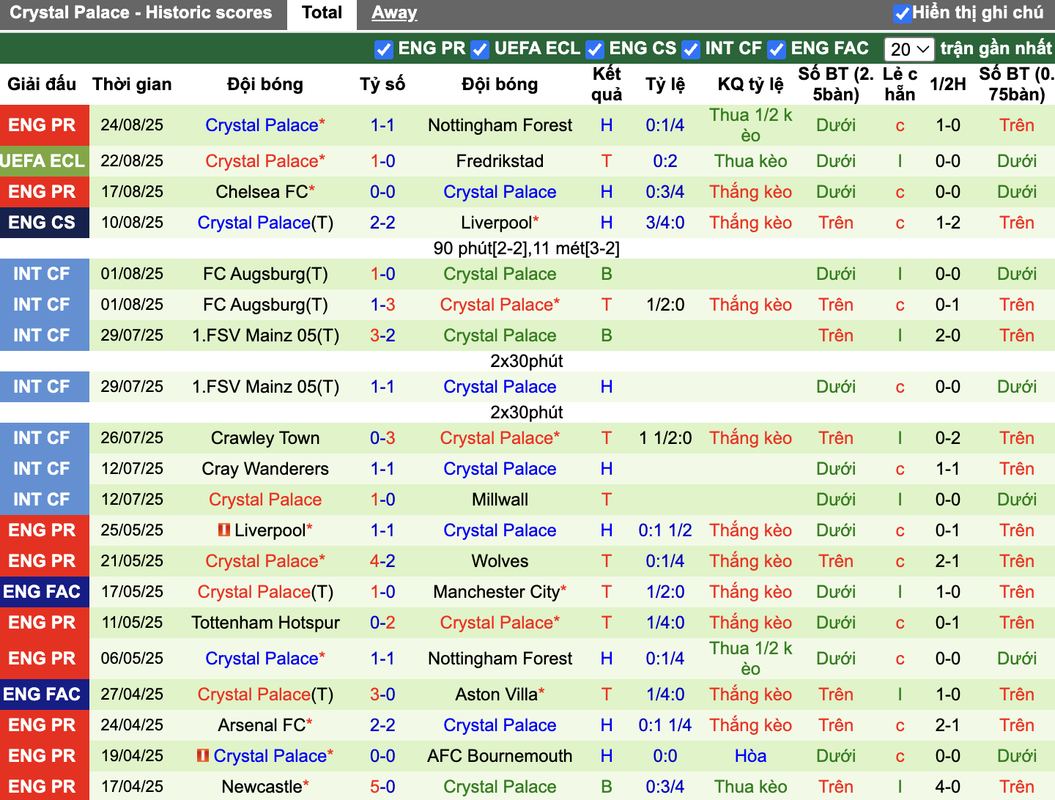This screenshot has width=1055, height=800.
Task: Open Chelsea FC team link
Action: [x=262, y=192]
